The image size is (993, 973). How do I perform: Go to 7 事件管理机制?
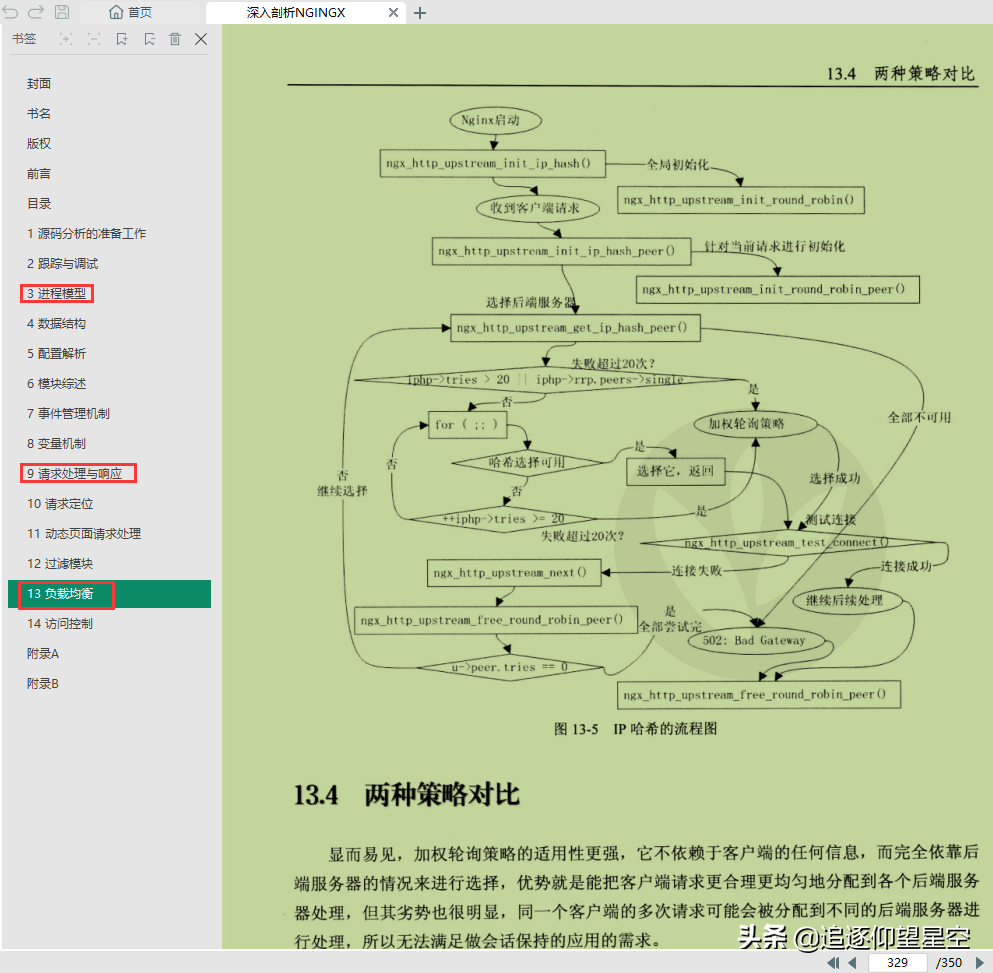tap(68, 414)
